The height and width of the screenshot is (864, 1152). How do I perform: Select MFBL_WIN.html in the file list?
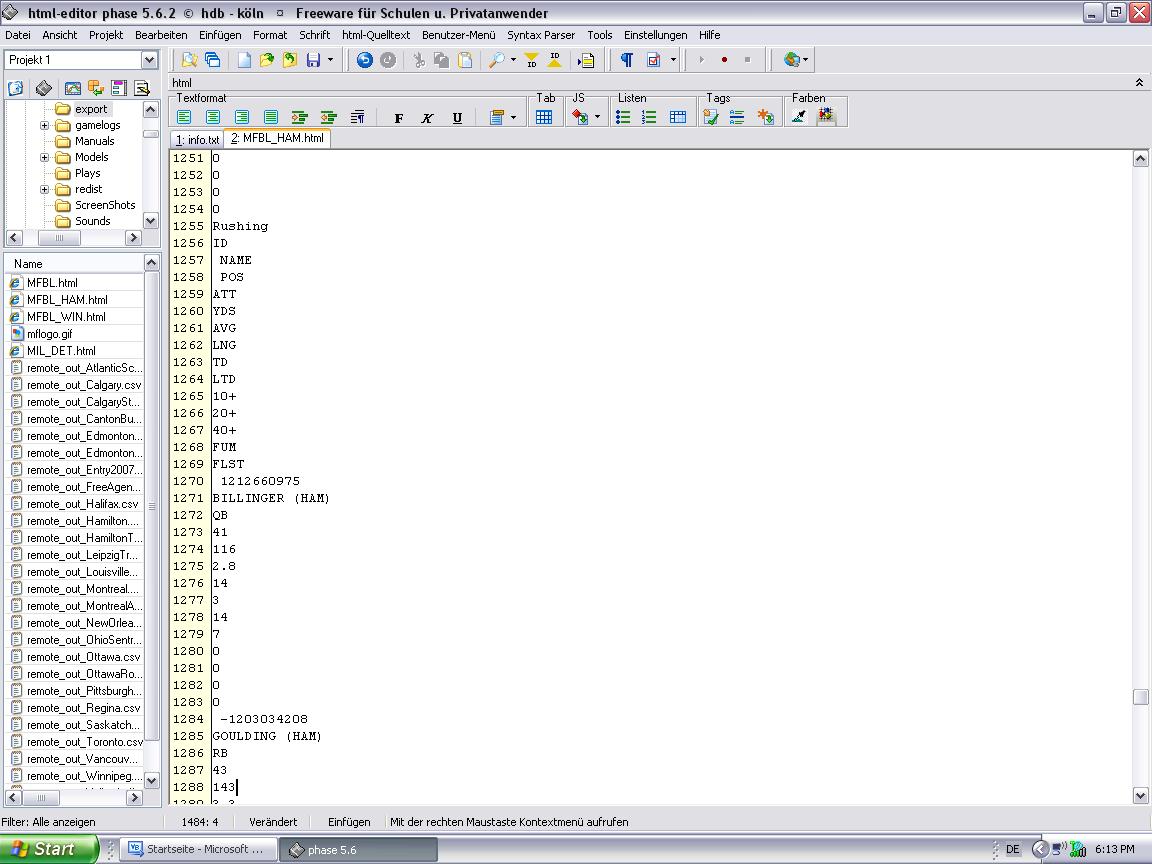[66, 316]
